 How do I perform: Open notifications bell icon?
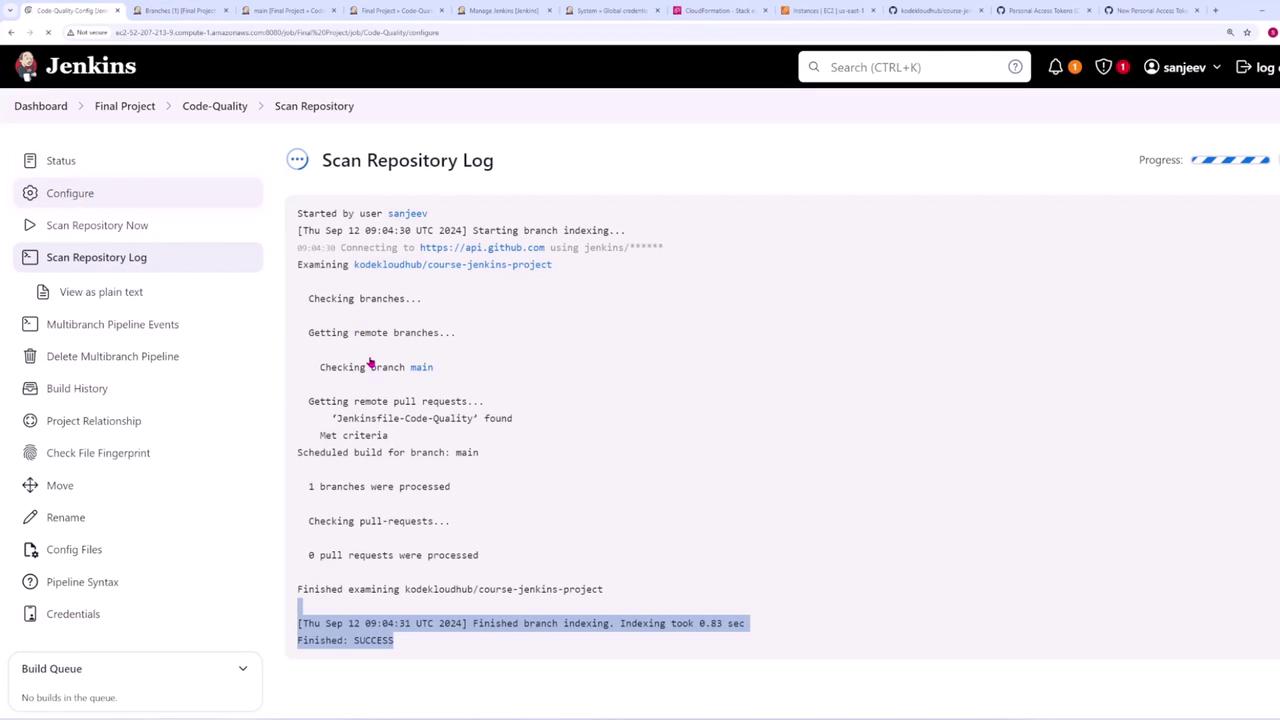pos(1055,67)
